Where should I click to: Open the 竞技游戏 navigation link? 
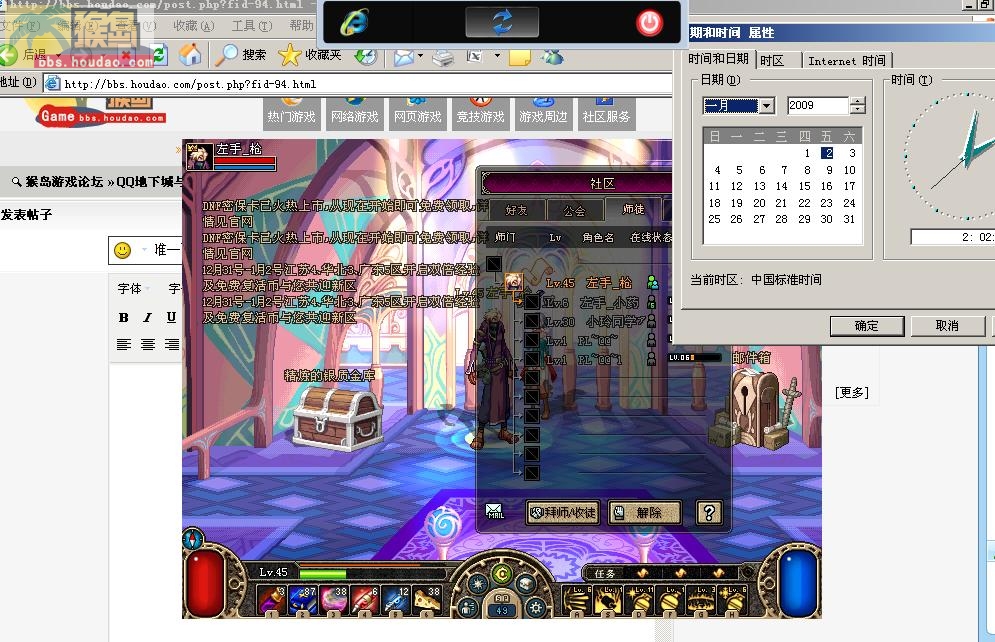480,115
